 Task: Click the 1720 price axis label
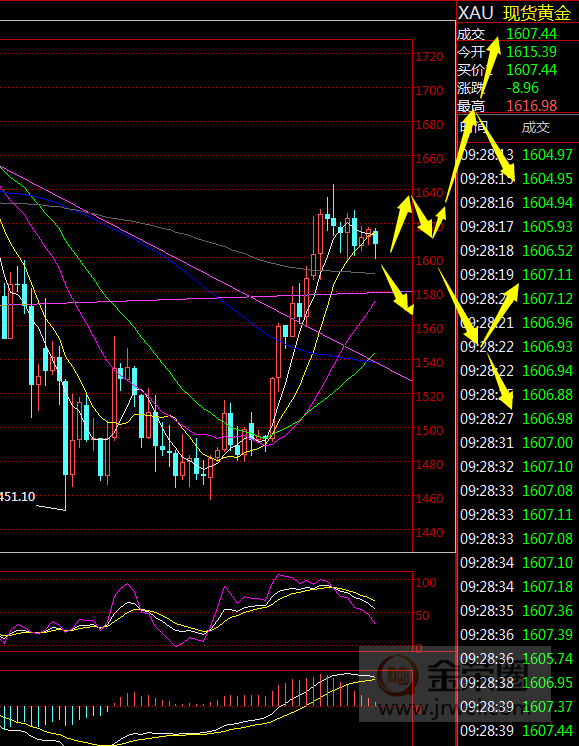429,57
